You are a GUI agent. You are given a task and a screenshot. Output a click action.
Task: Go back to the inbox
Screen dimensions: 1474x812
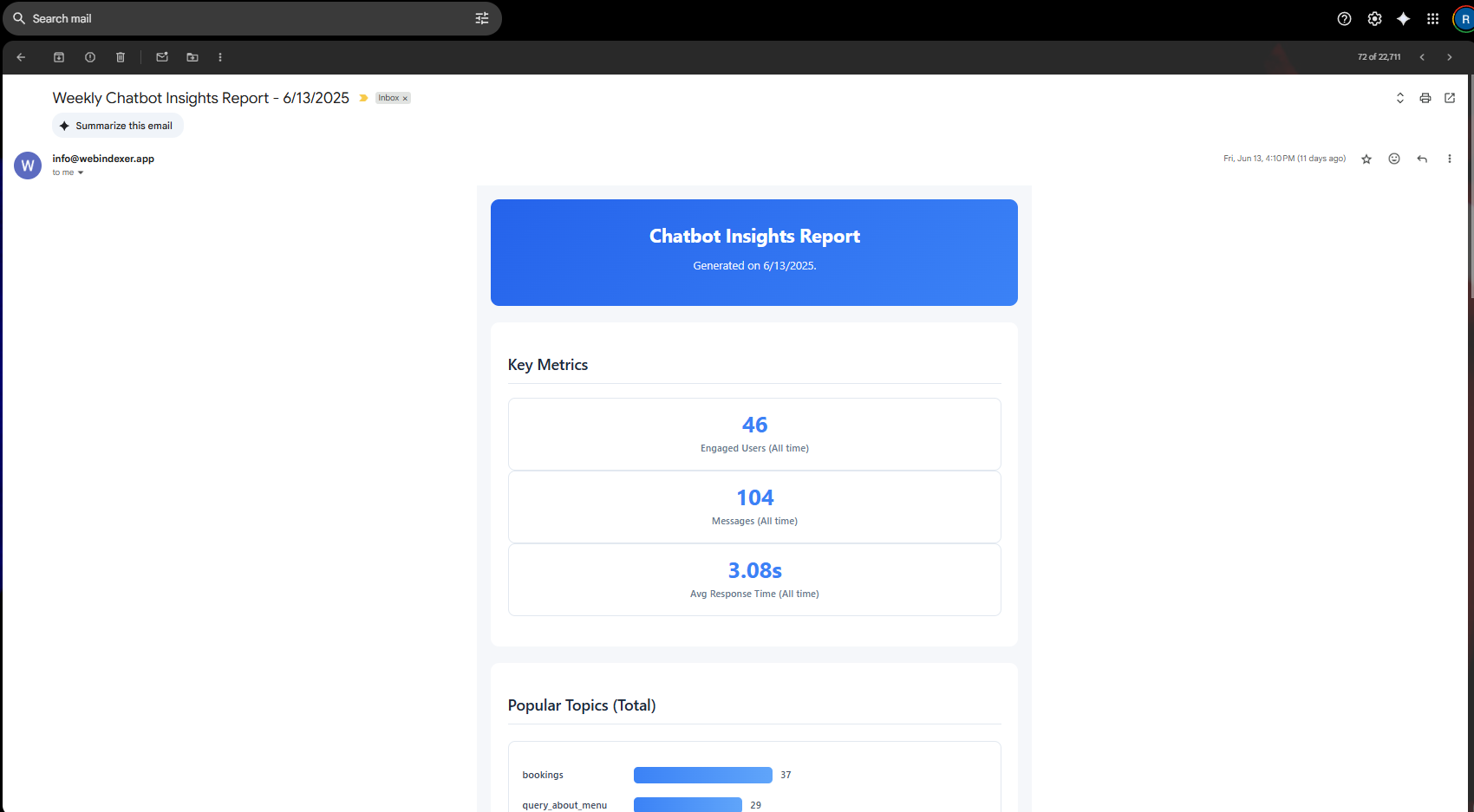(x=21, y=57)
